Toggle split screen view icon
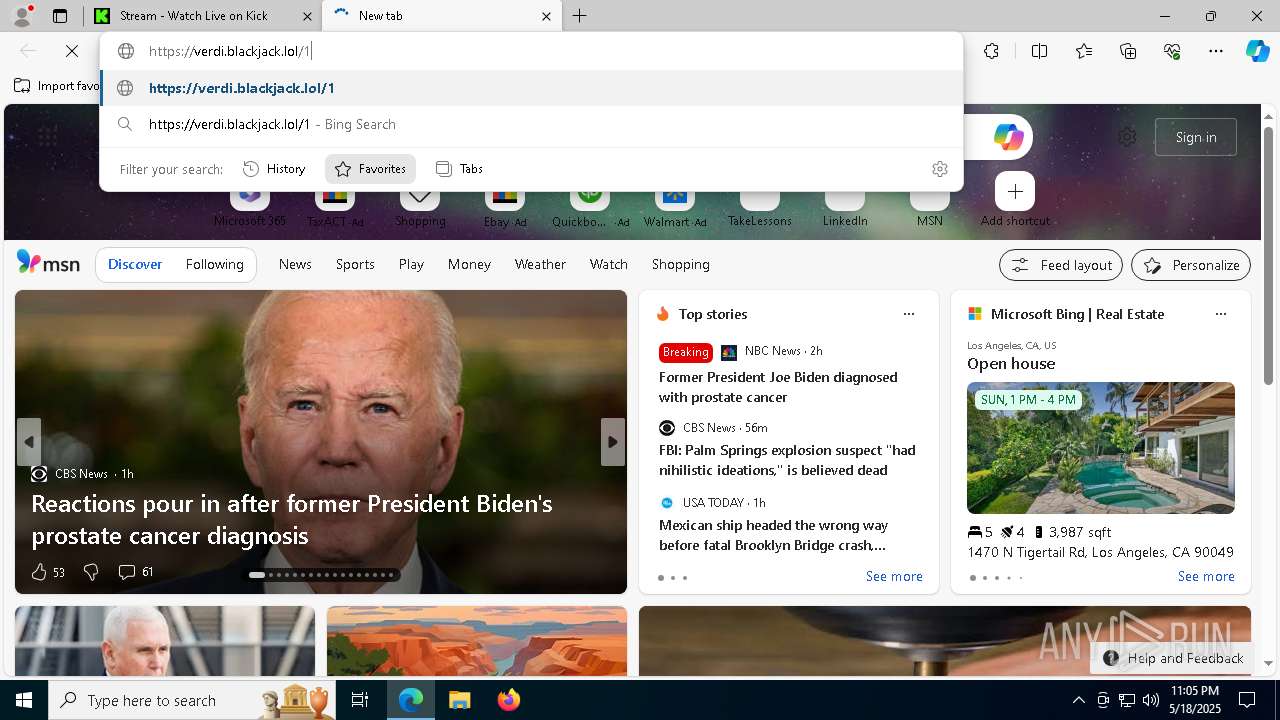The image size is (1280, 720). pos(1039,51)
